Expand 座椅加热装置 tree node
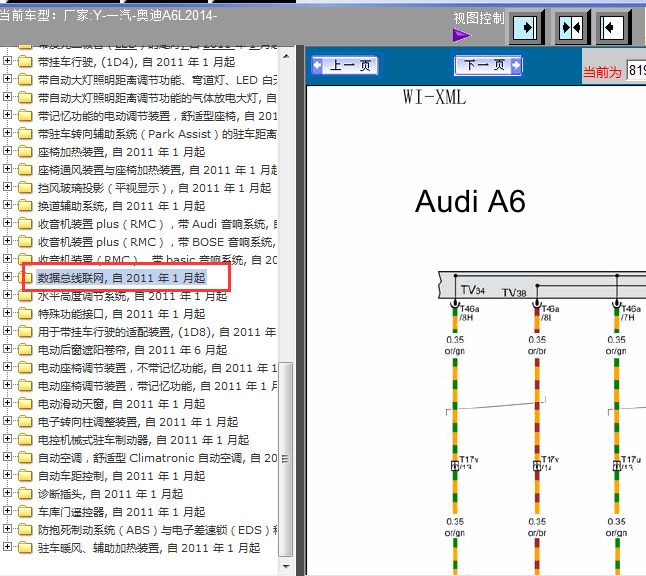646x576 pixels. click(7, 151)
